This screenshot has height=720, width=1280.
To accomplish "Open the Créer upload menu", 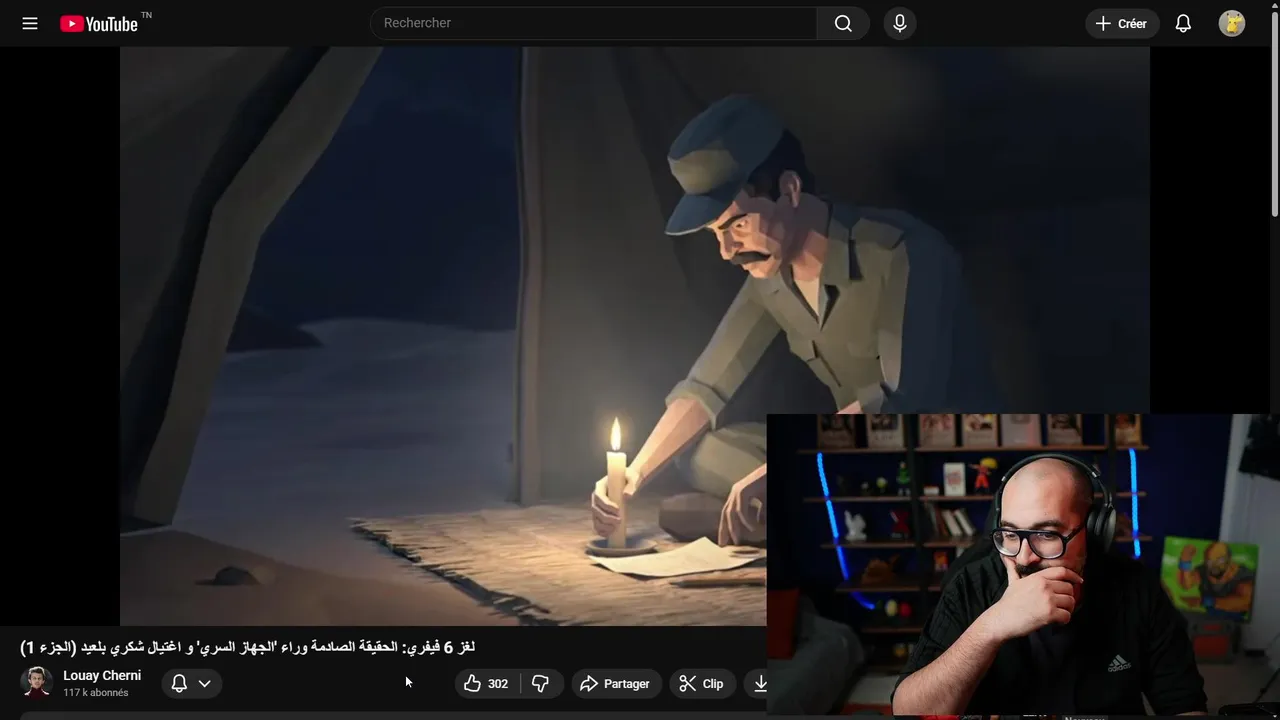I will point(1122,23).
